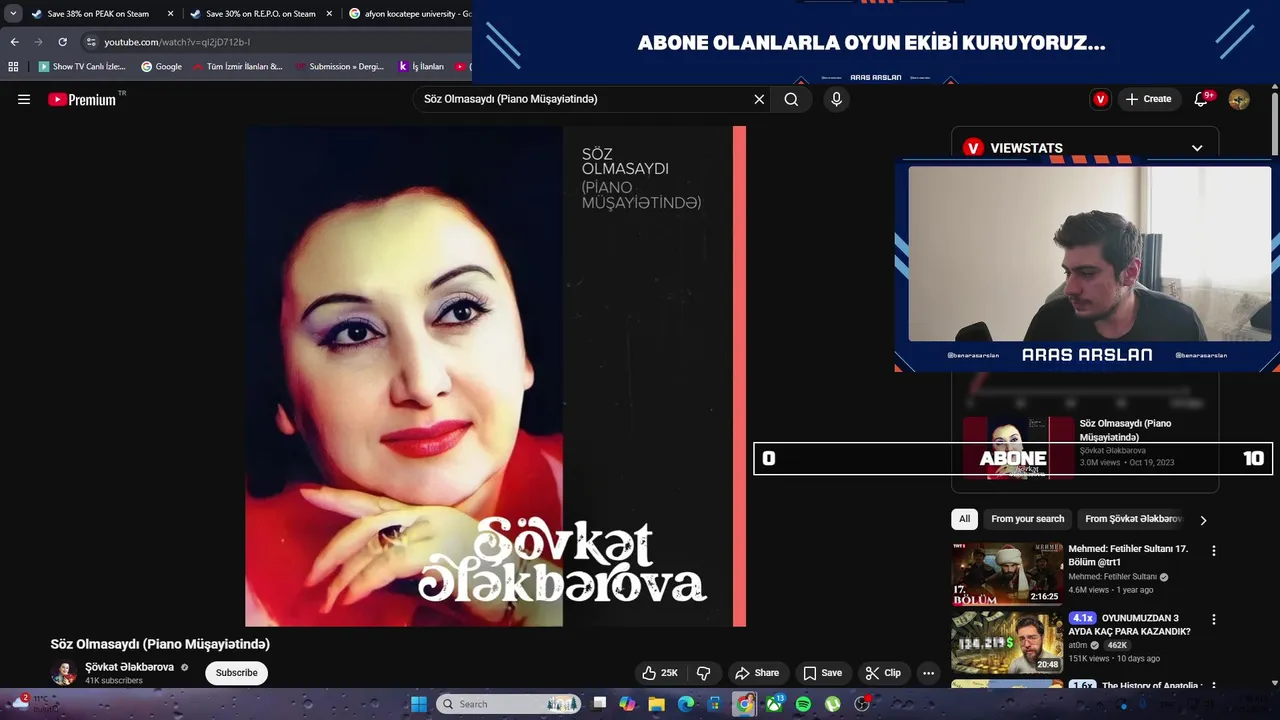Viewport: 1280px width, 720px height.
Task: Open the tab search dropdown arrow
Action: pos(13,14)
